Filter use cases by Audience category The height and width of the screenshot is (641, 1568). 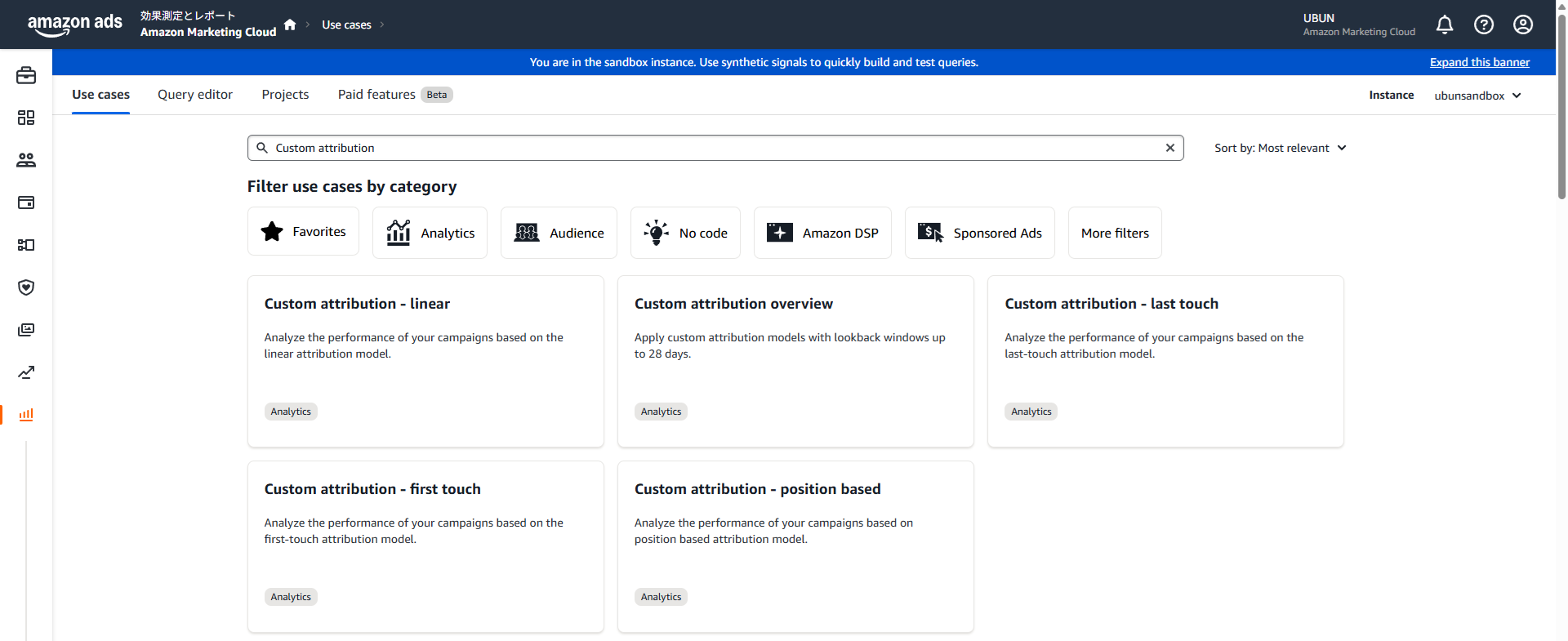pos(559,233)
